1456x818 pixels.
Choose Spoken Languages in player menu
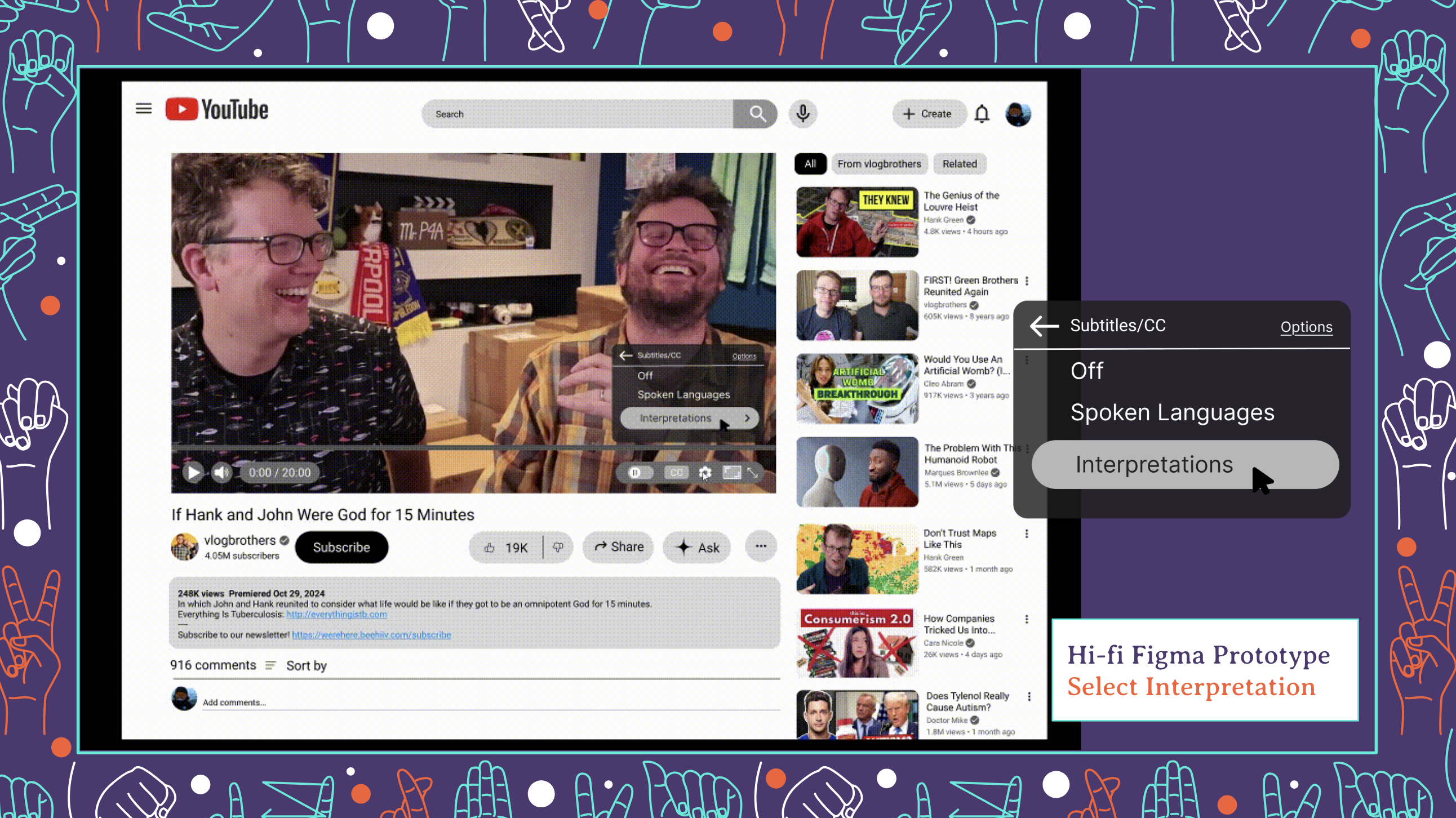click(x=683, y=394)
